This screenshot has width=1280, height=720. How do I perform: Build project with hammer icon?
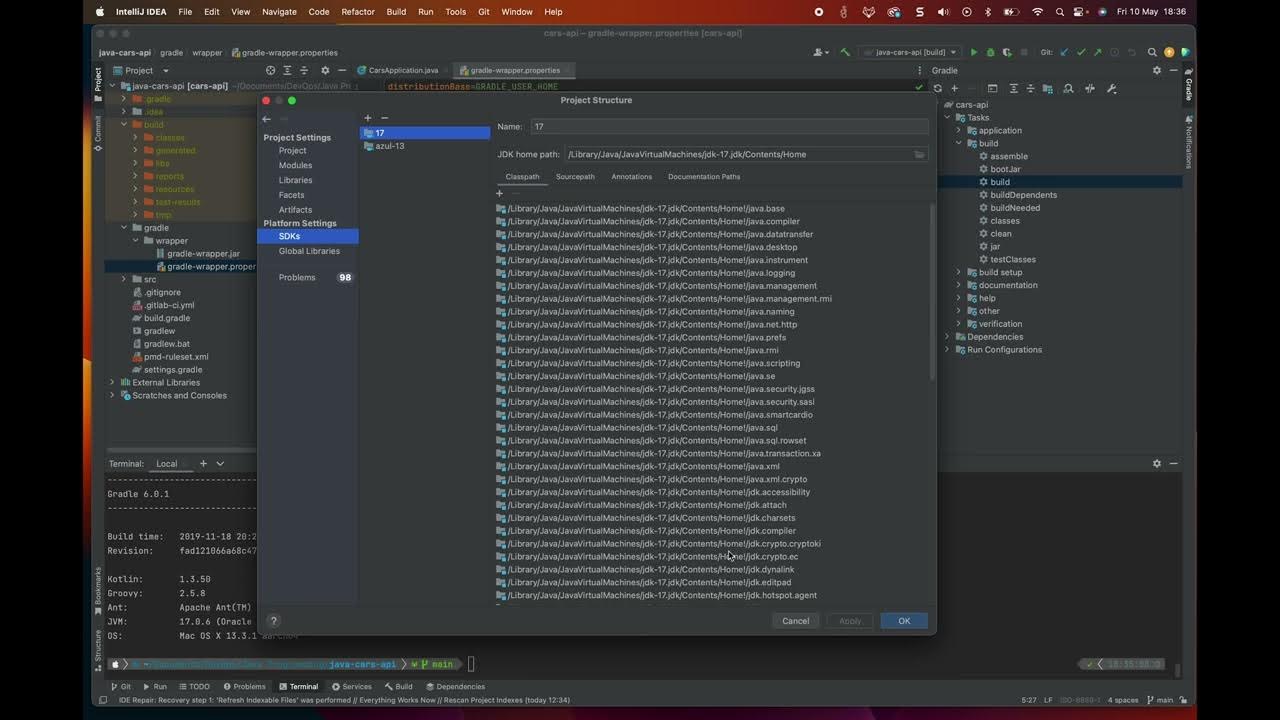coord(845,52)
